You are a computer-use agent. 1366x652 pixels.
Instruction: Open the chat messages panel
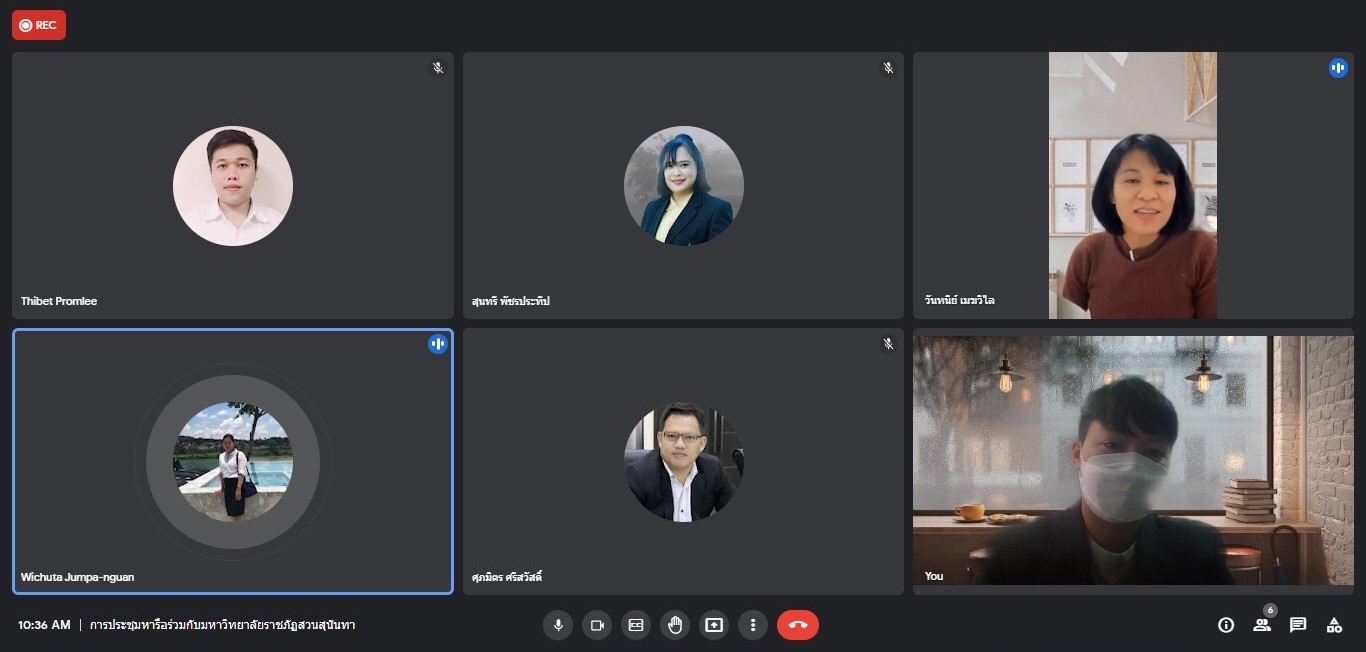pyautogui.click(x=1298, y=625)
